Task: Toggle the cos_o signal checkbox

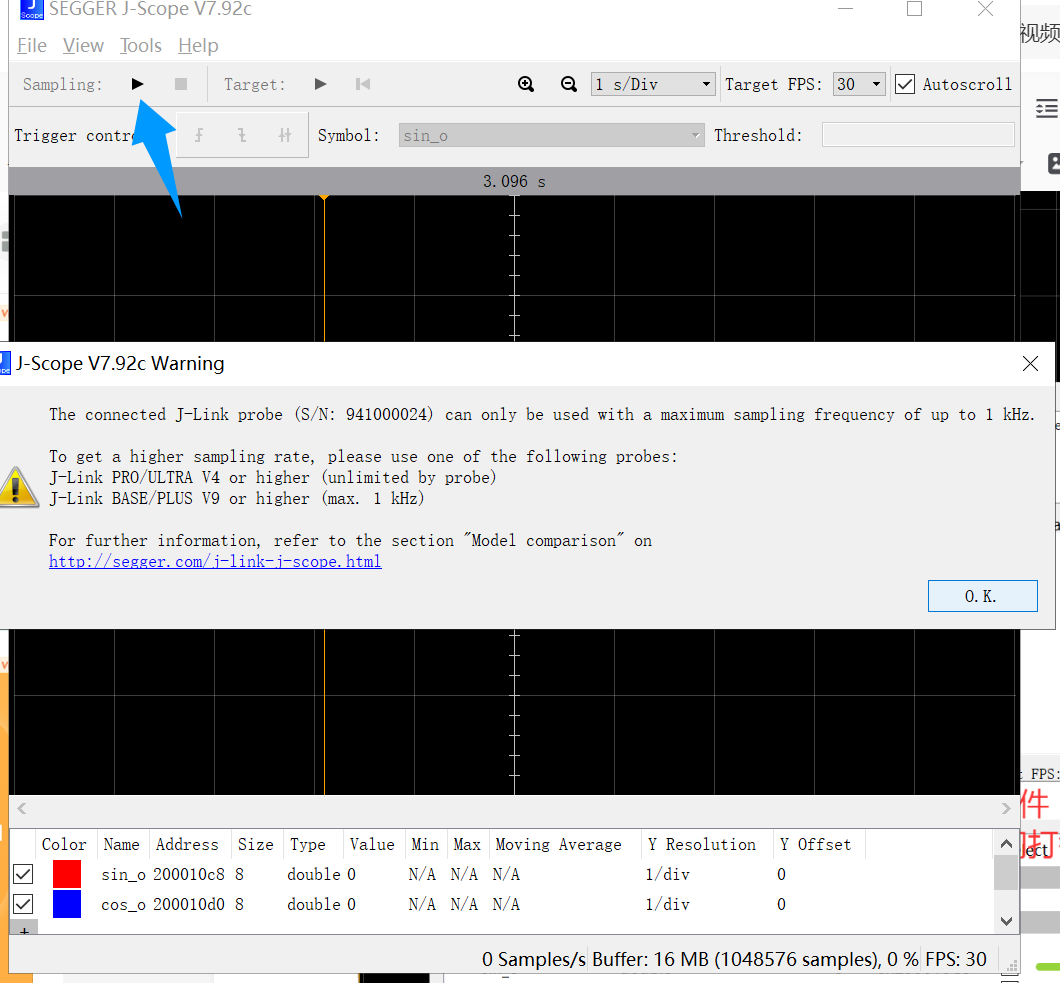Action: coord(23,904)
